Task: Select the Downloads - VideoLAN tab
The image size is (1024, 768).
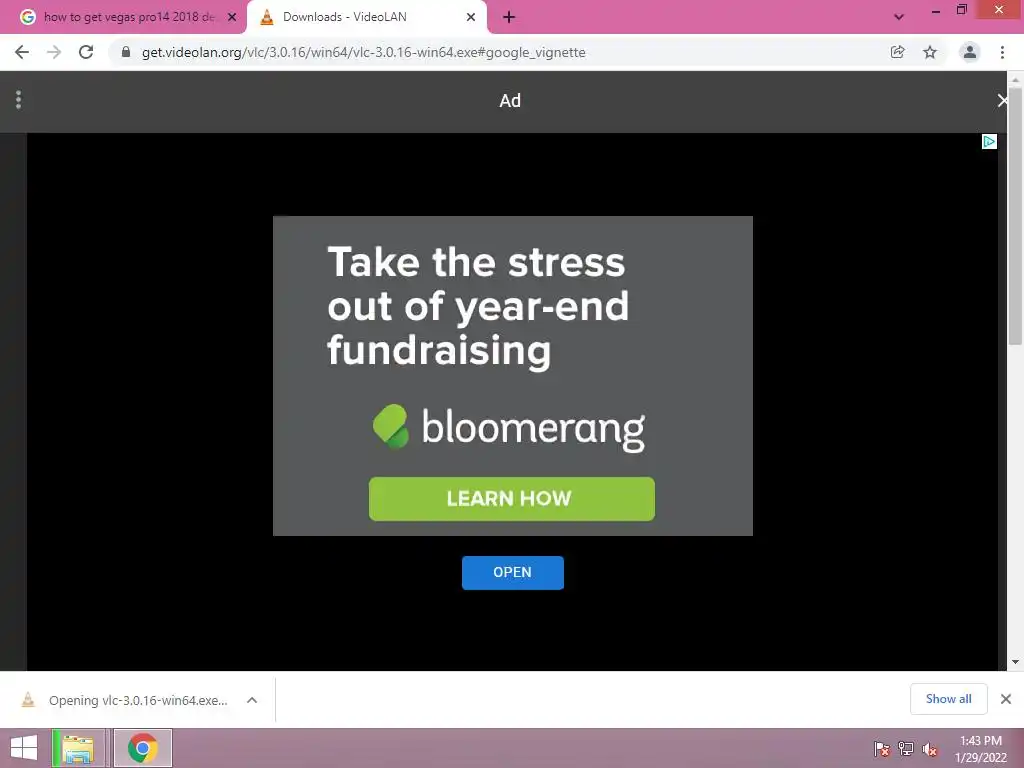Action: (x=366, y=17)
